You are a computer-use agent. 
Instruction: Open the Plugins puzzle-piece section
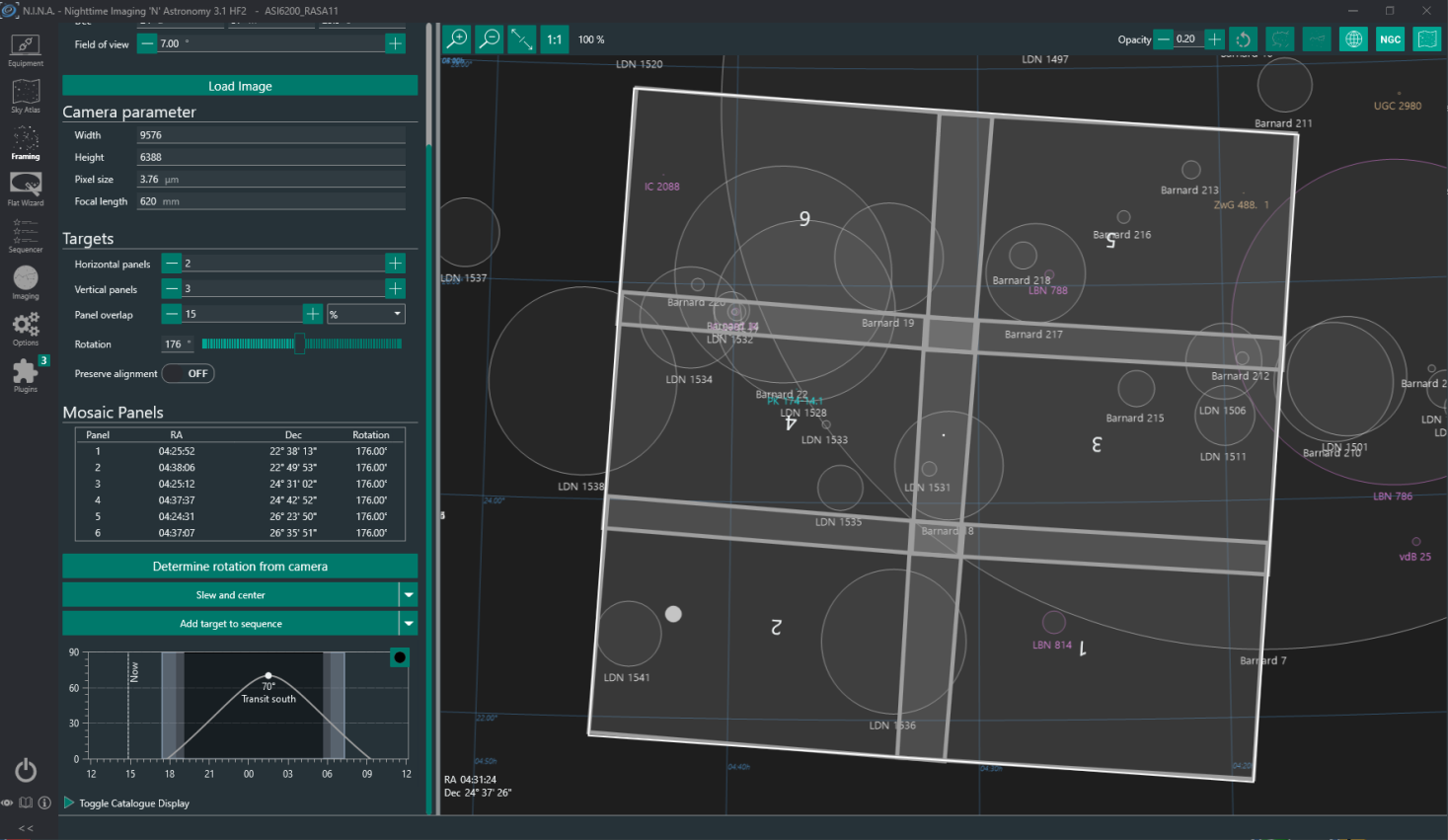point(26,375)
